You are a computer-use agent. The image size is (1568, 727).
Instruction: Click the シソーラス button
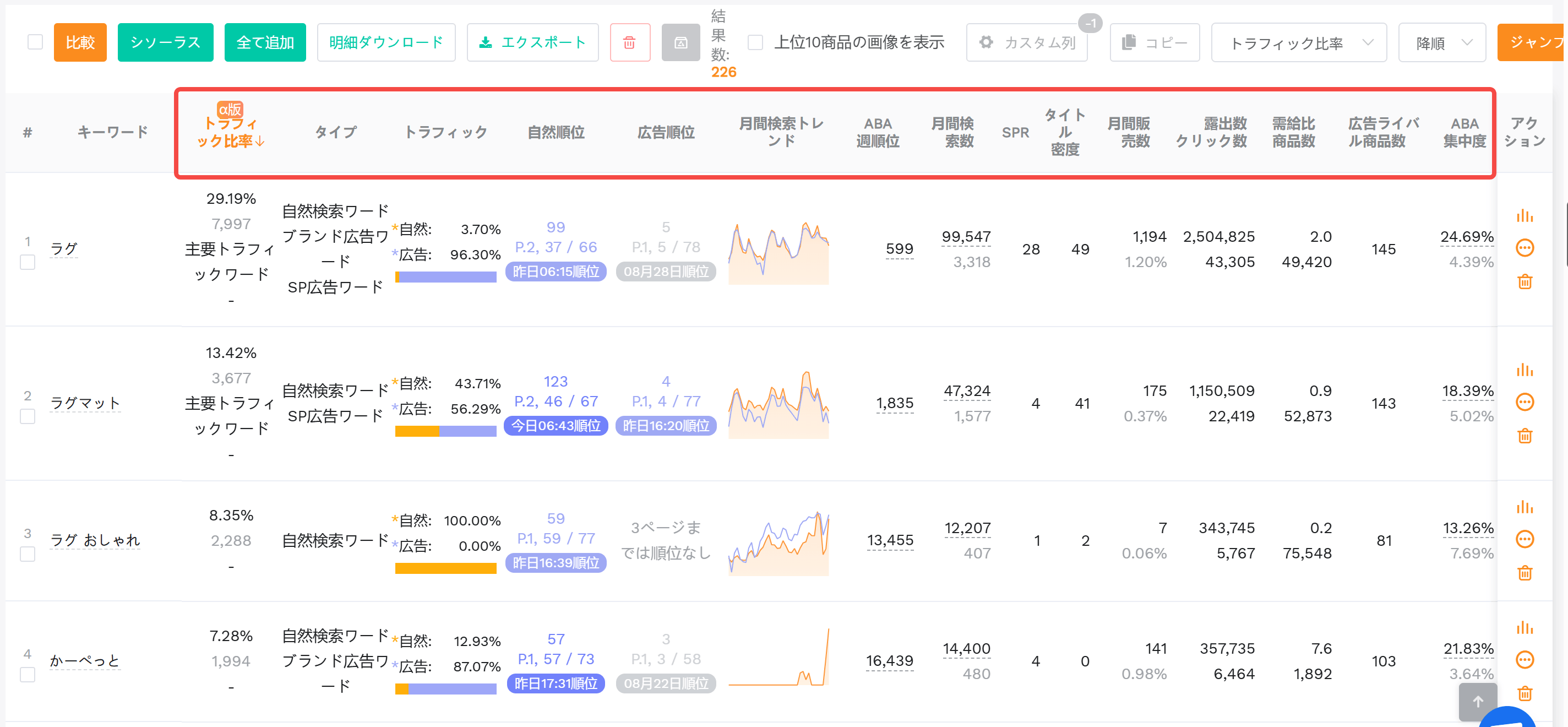click(x=165, y=42)
